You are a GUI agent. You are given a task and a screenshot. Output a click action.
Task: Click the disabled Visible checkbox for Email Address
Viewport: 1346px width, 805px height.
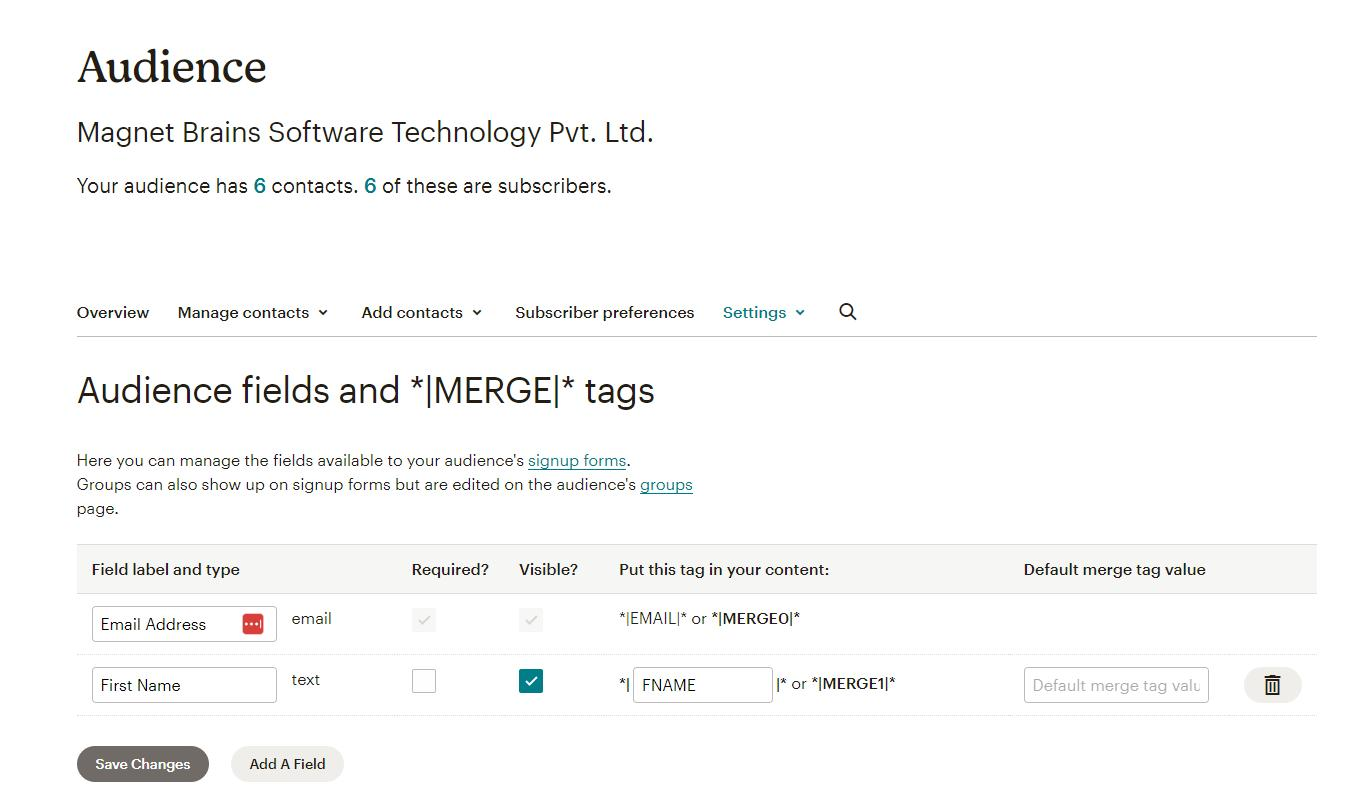(x=531, y=620)
